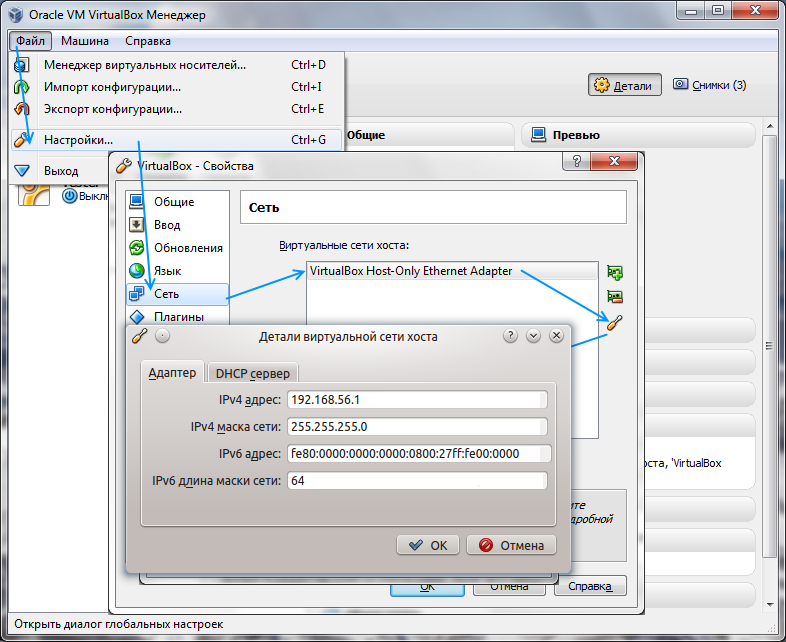
Task: Select Менеджер виртуальных носителей menu entry
Action: click(144, 65)
